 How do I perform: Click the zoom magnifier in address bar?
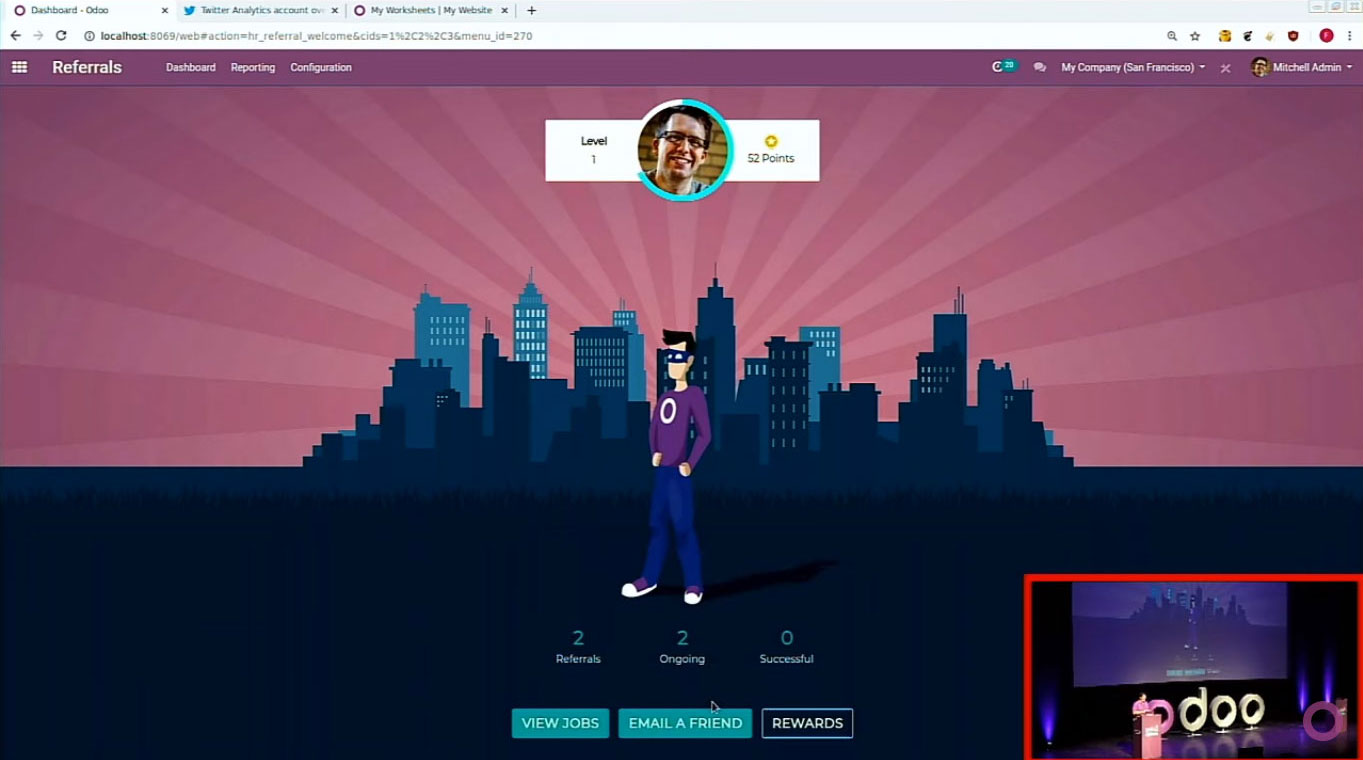(x=1172, y=35)
